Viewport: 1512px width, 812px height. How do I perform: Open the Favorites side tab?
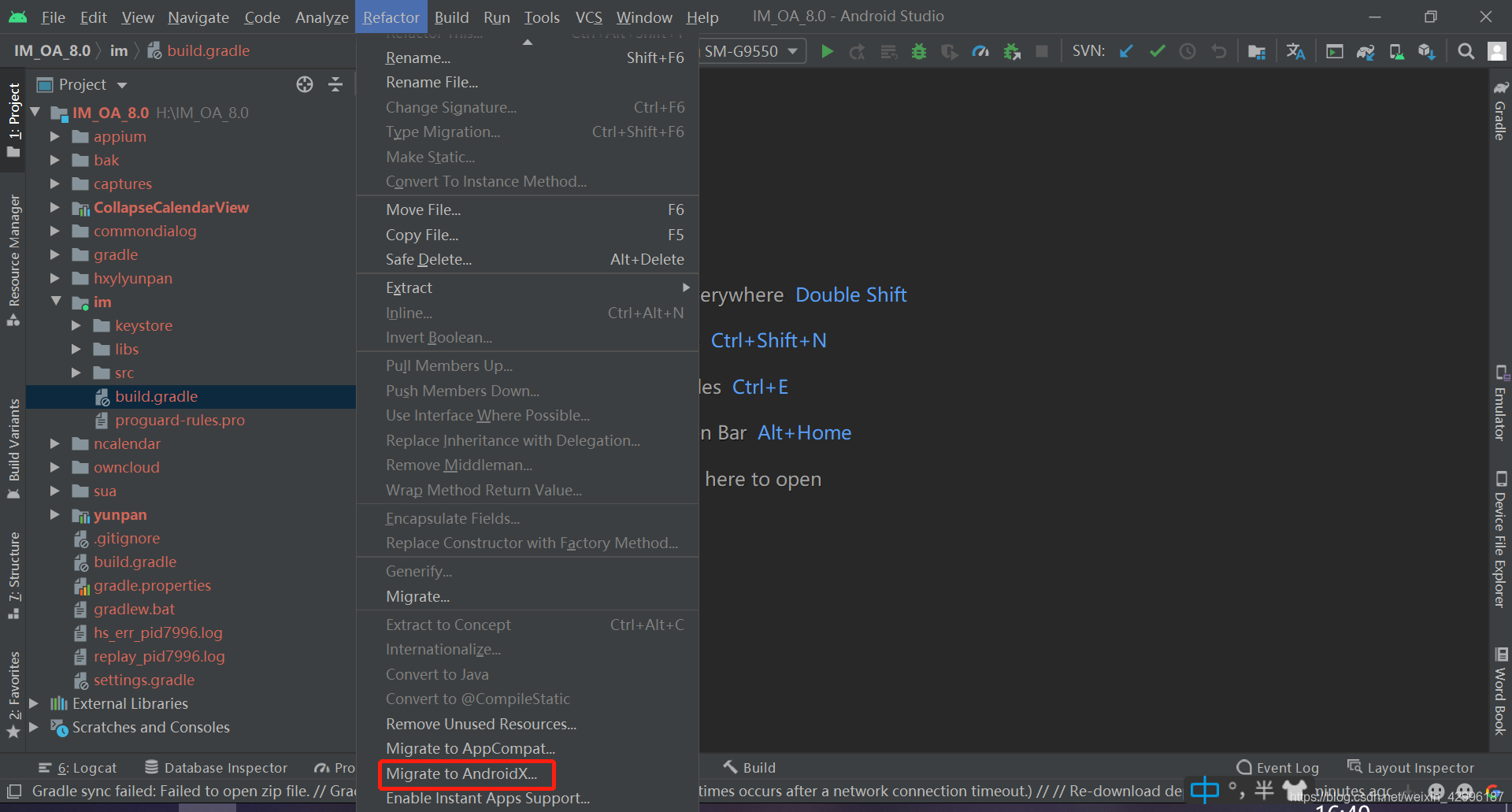[13, 695]
